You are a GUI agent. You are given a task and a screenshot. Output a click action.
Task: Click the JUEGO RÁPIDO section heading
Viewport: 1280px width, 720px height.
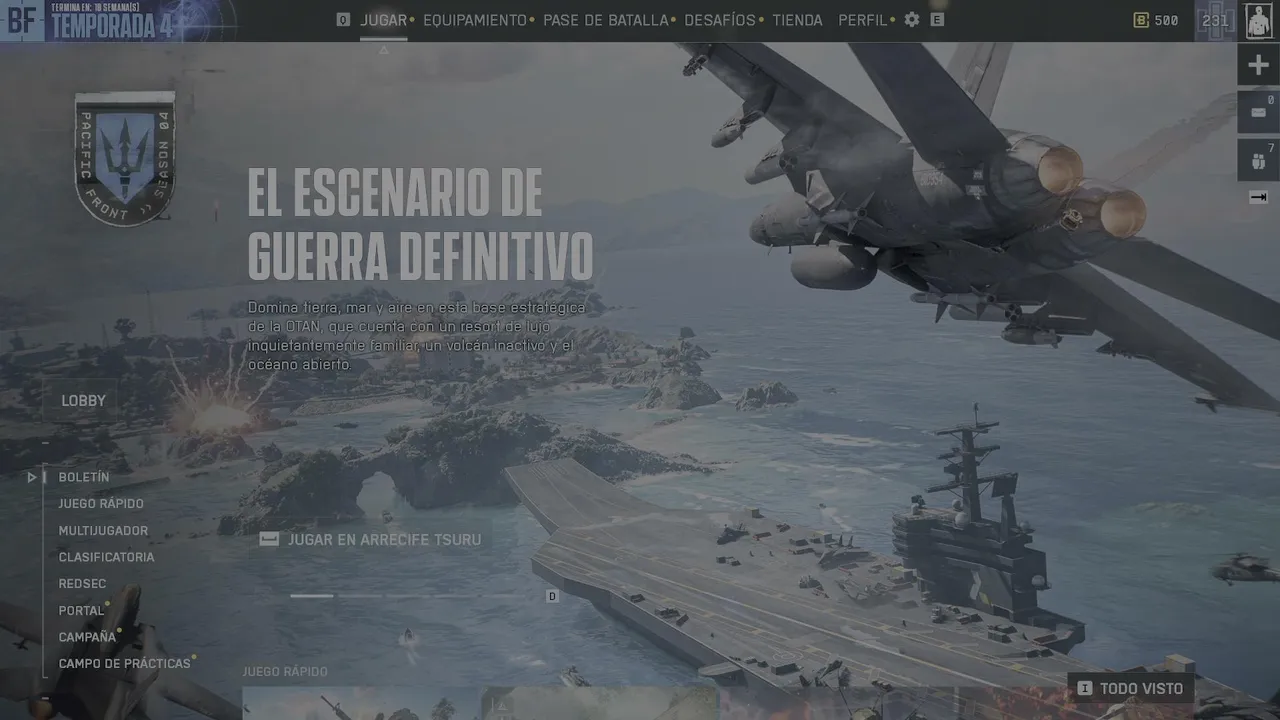(285, 671)
